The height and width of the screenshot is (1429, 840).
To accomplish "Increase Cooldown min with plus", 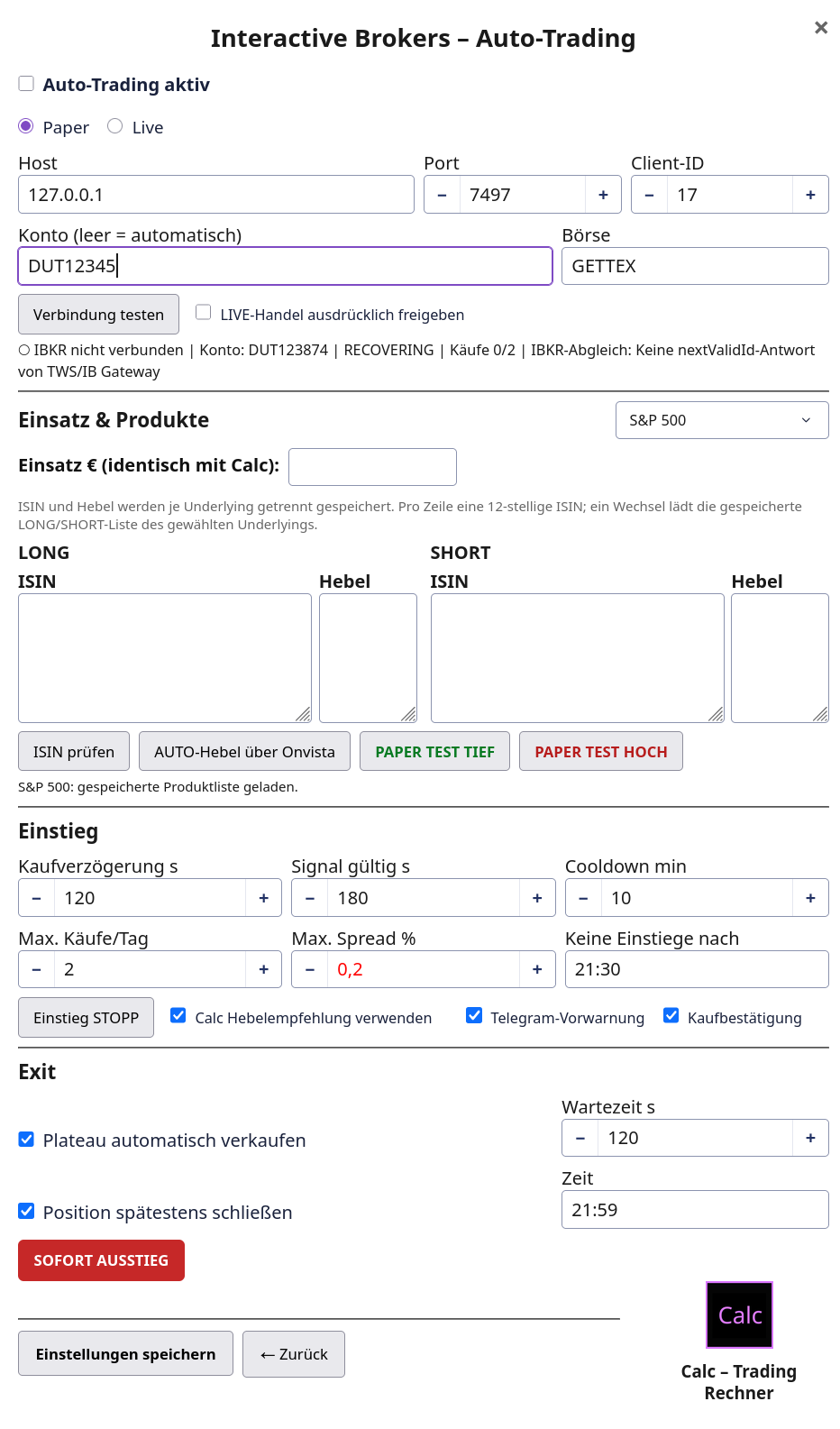I will click(x=810, y=898).
